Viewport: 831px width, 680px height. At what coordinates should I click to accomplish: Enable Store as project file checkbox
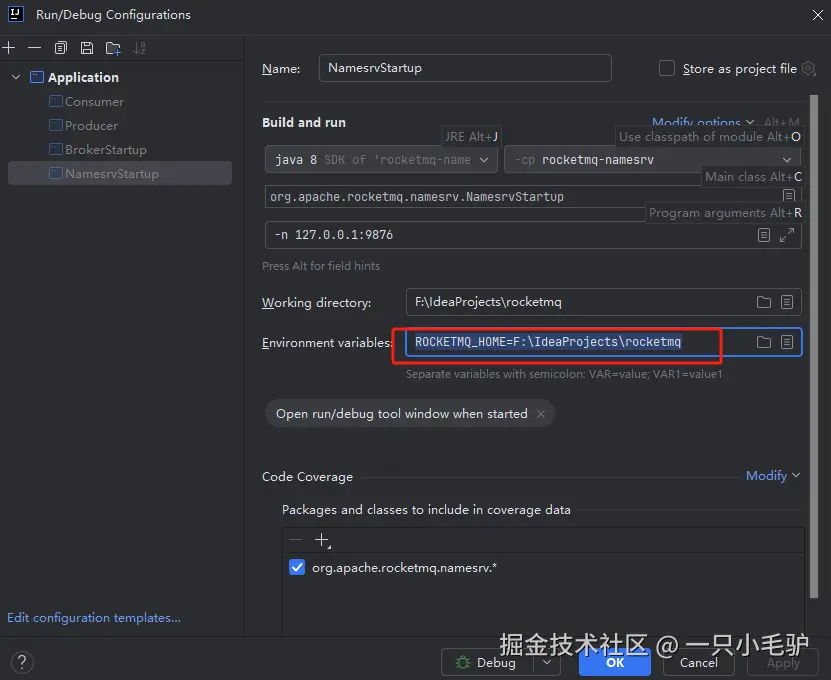pyautogui.click(x=666, y=68)
